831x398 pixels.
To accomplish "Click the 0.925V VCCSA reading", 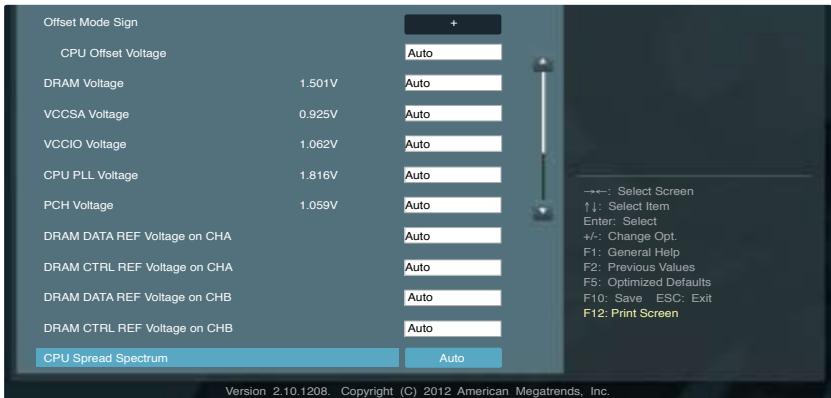I will (x=318, y=114).
